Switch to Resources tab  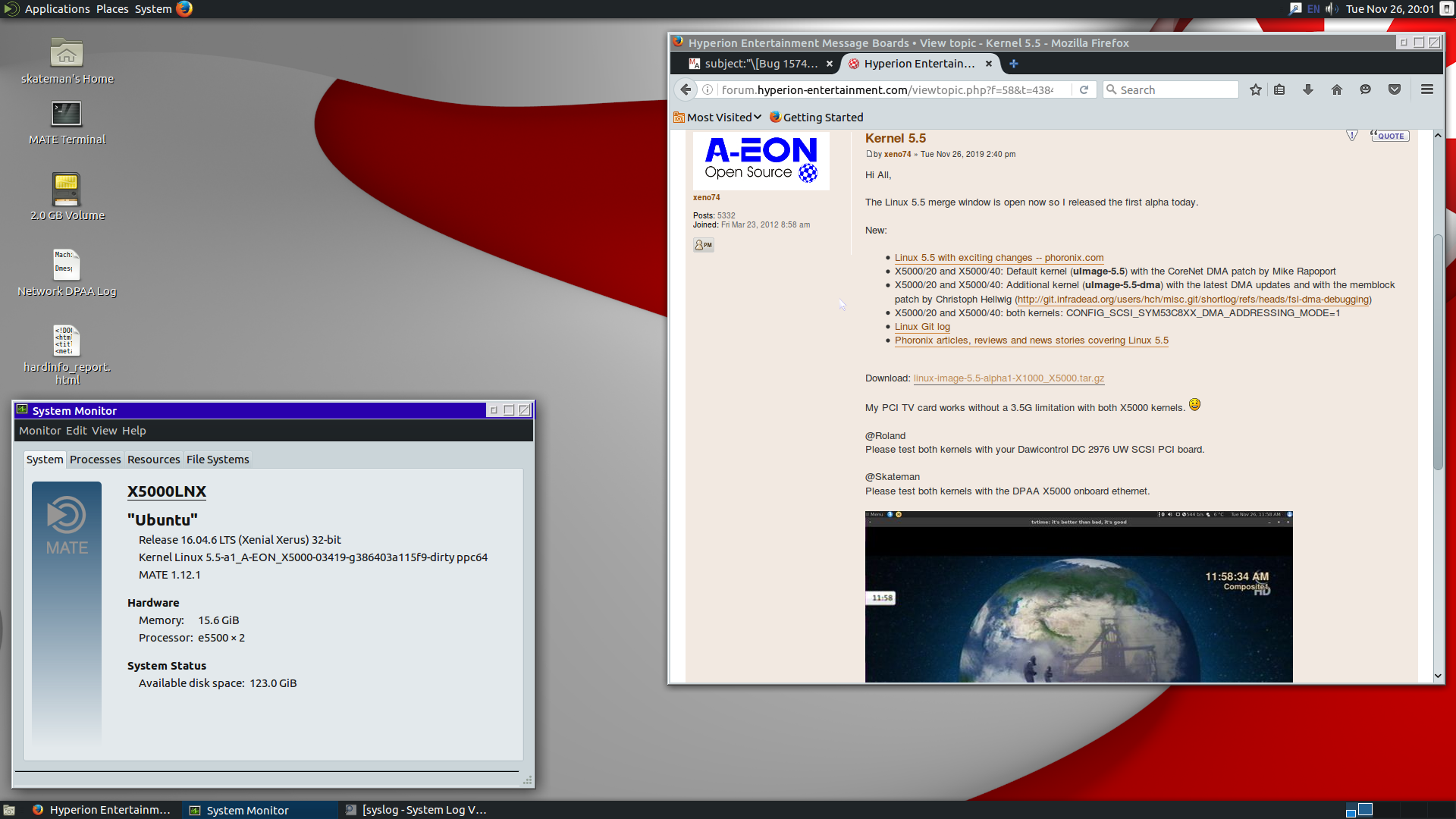coord(153,459)
